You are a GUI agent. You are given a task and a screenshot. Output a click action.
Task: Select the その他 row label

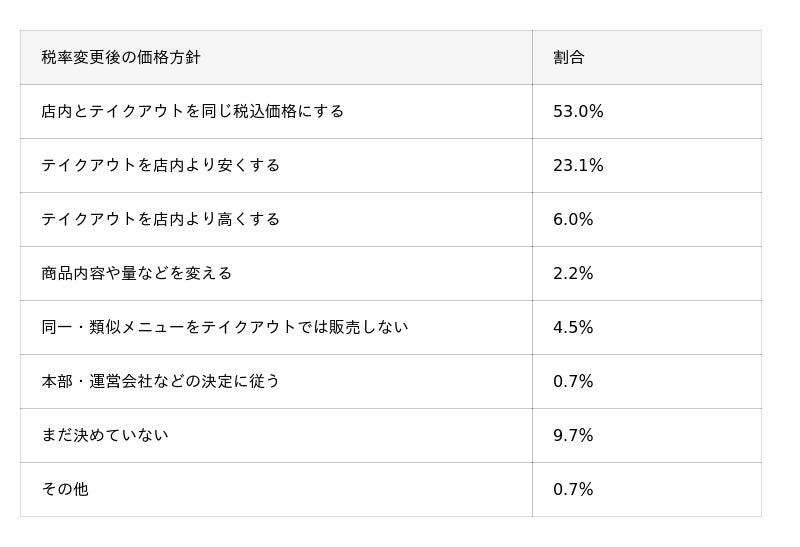[65, 489]
